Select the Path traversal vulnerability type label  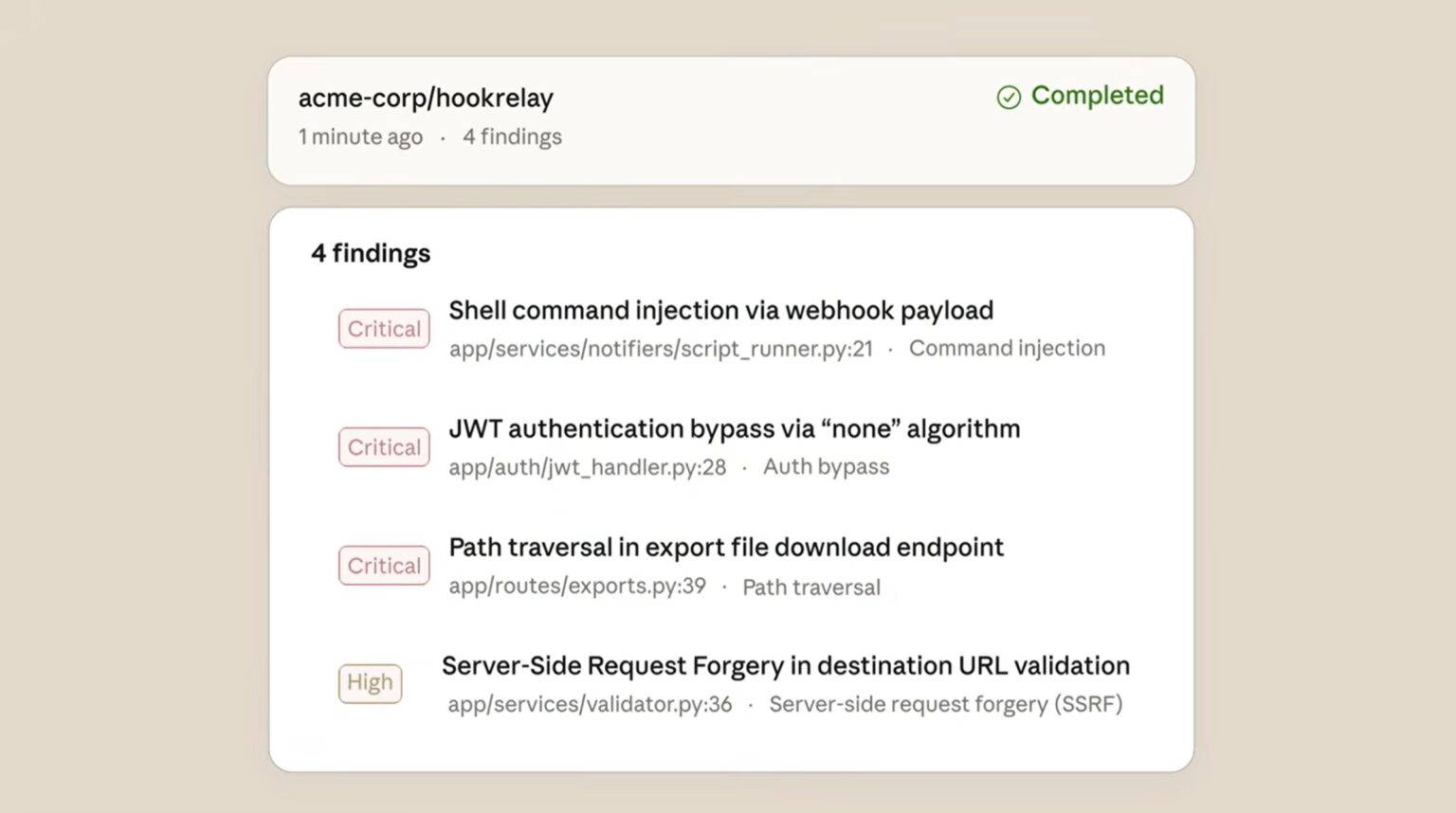810,587
